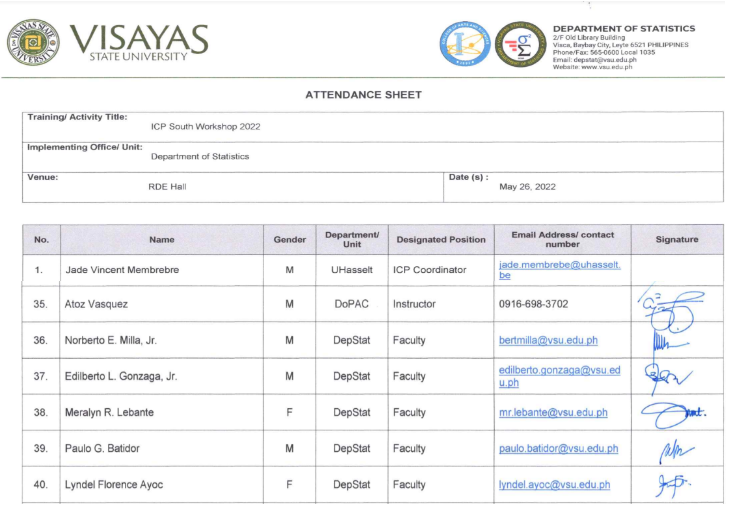Open the lyndel.ayoc@vsu.edu.ph email link

(554, 485)
